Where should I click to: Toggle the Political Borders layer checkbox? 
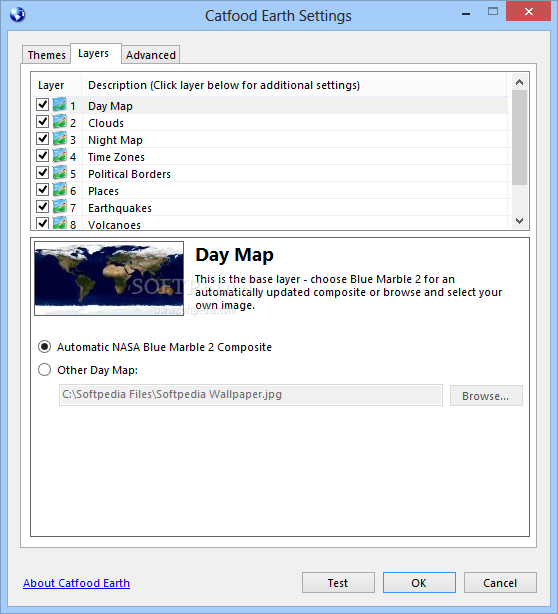(x=42, y=173)
